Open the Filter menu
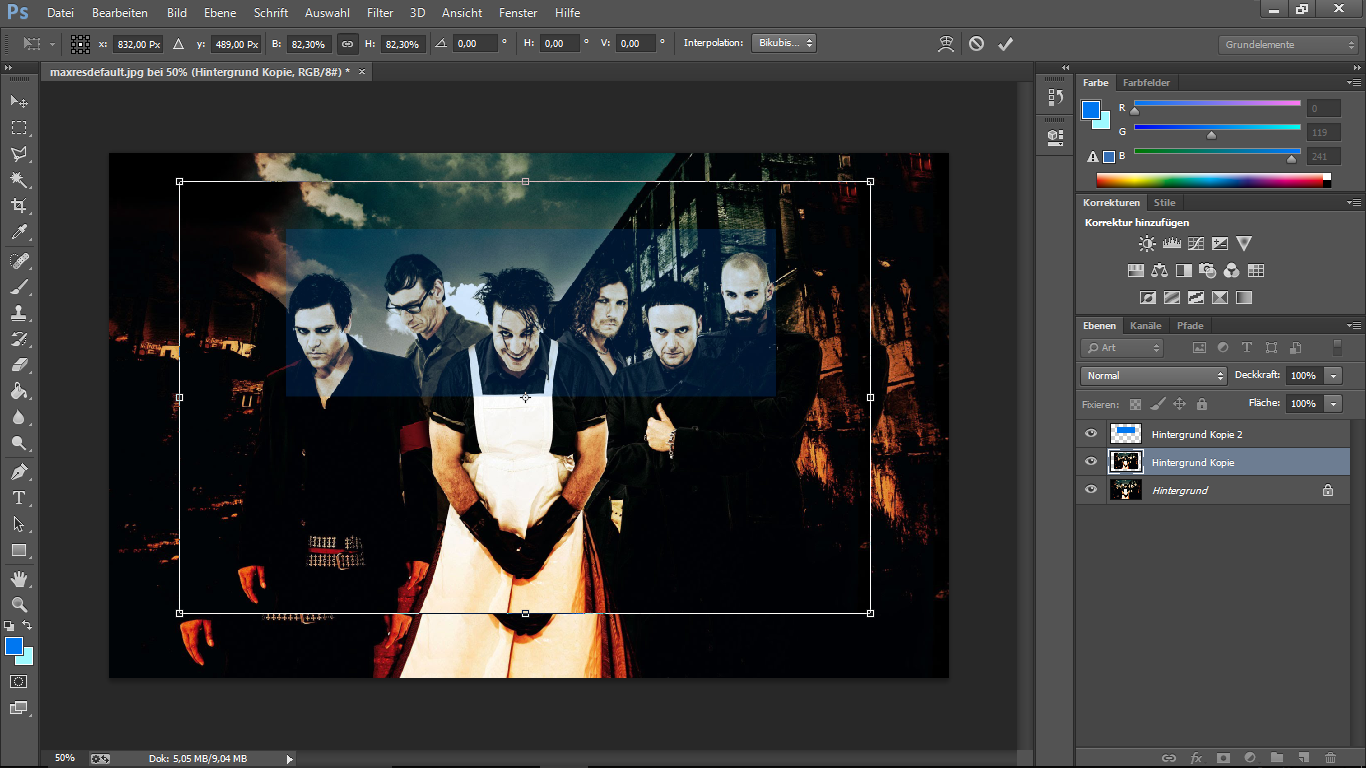 (x=380, y=13)
